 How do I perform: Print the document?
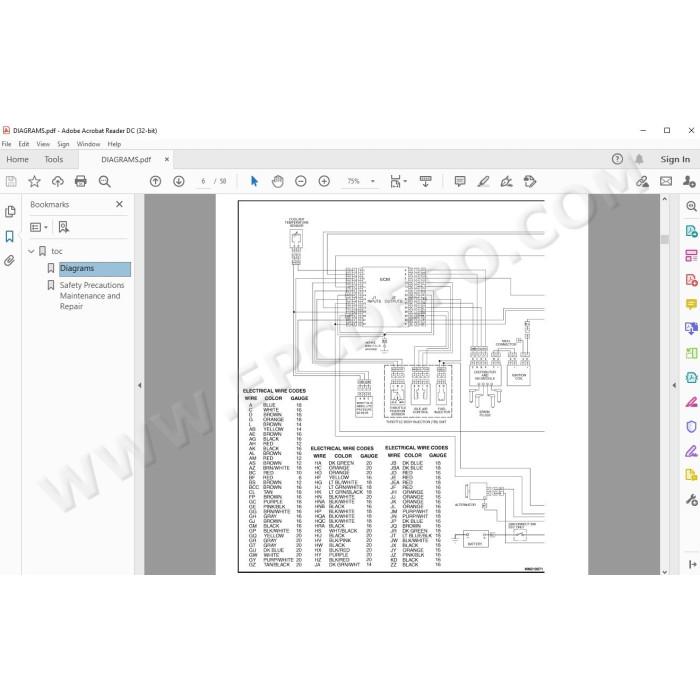pyautogui.click(x=81, y=181)
